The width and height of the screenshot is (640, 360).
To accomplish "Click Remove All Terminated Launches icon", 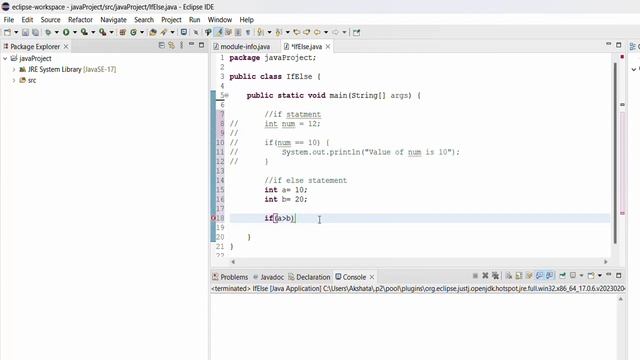I will click(x=496, y=276).
